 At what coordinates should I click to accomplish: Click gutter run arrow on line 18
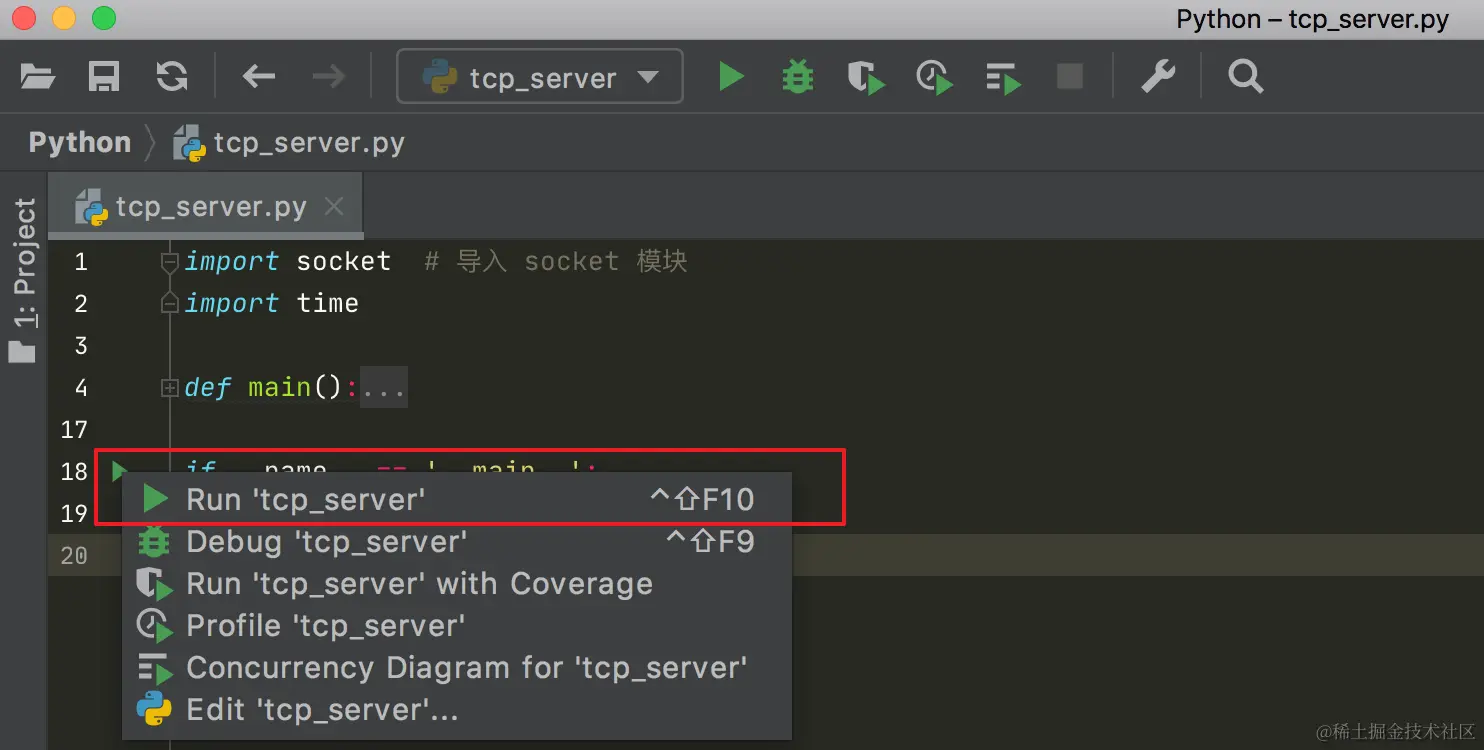coord(119,469)
